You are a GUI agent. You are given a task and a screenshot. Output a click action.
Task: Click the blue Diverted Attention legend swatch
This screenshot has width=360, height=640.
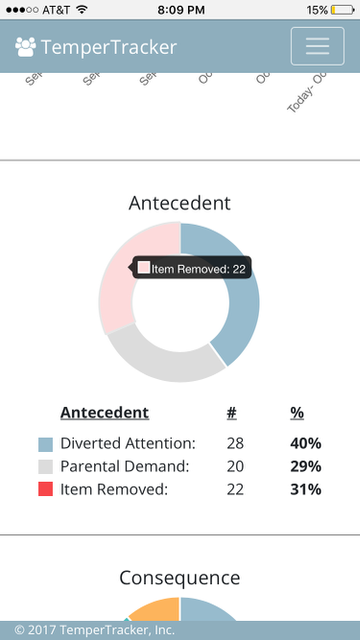[46, 444]
